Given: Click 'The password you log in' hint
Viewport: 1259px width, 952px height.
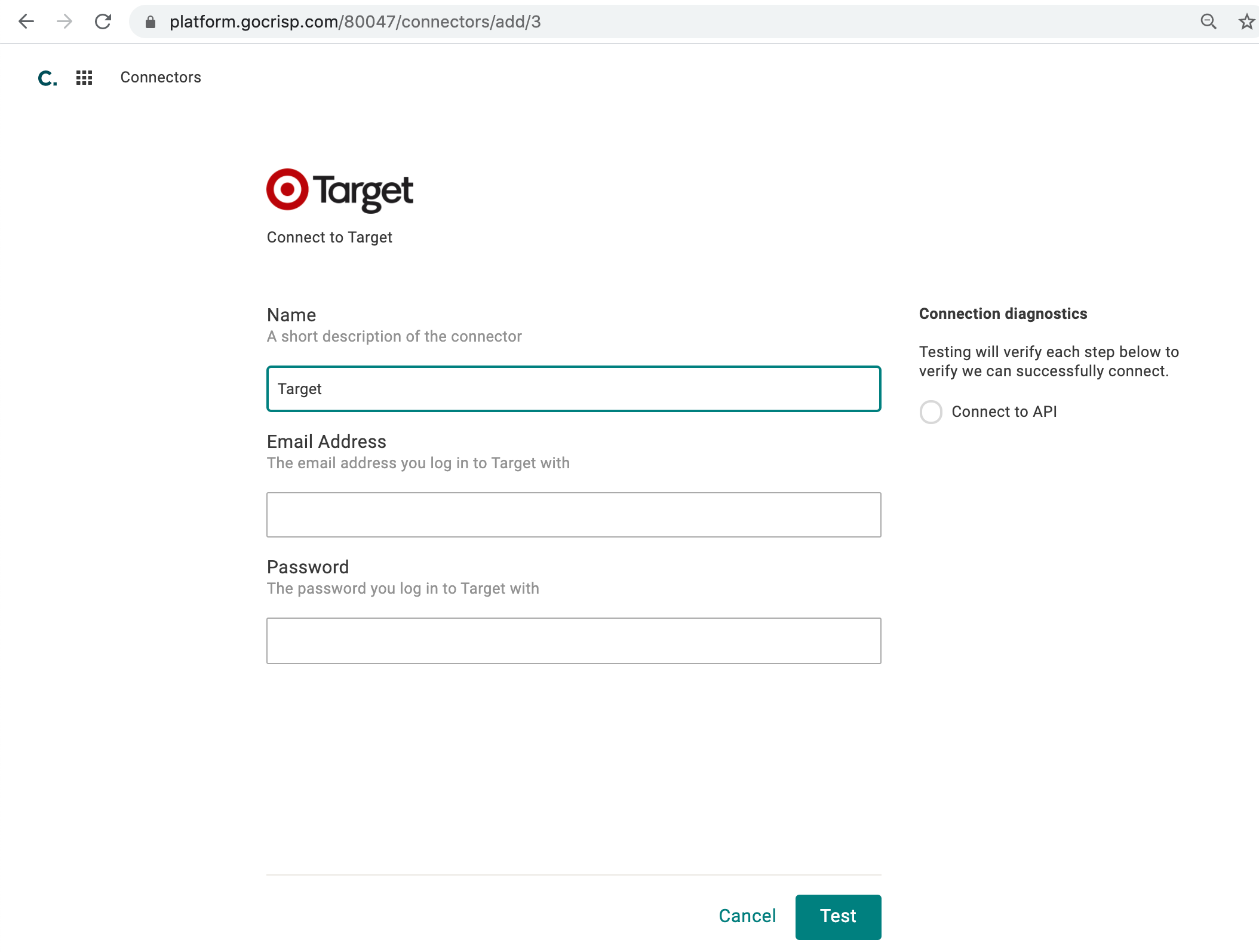Looking at the screenshot, I should 403,588.
